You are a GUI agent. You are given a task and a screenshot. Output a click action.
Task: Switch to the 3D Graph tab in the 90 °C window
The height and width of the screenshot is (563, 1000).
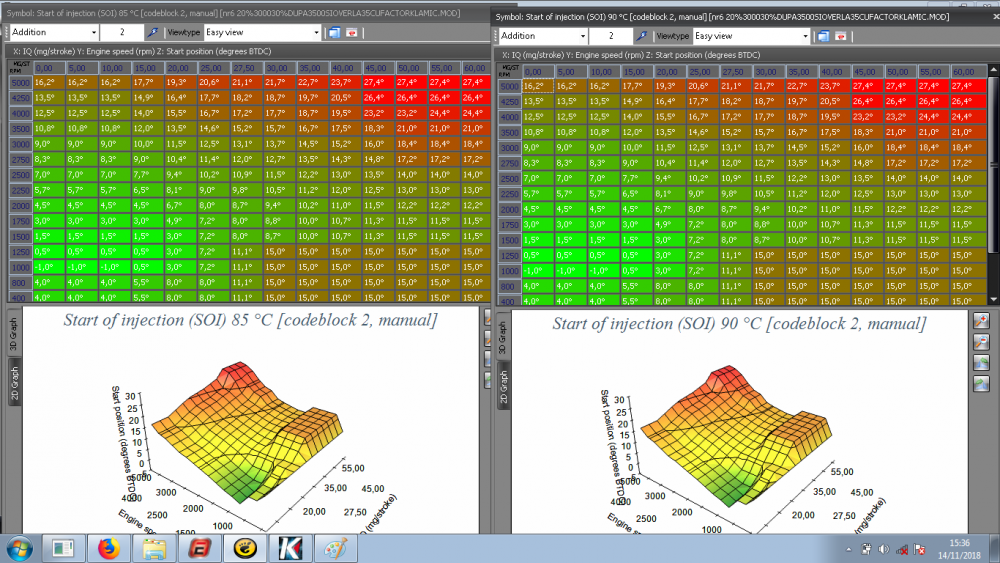tap(503, 337)
